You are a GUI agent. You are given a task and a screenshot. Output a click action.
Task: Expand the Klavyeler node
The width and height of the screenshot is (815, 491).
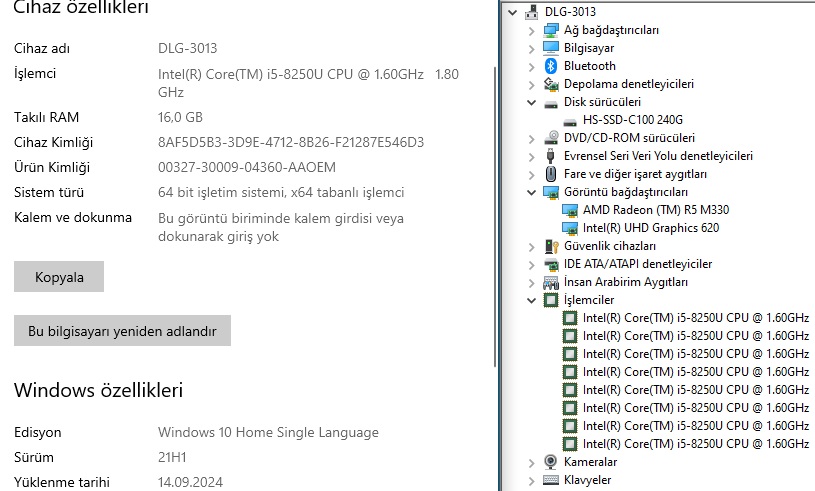tap(531, 481)
